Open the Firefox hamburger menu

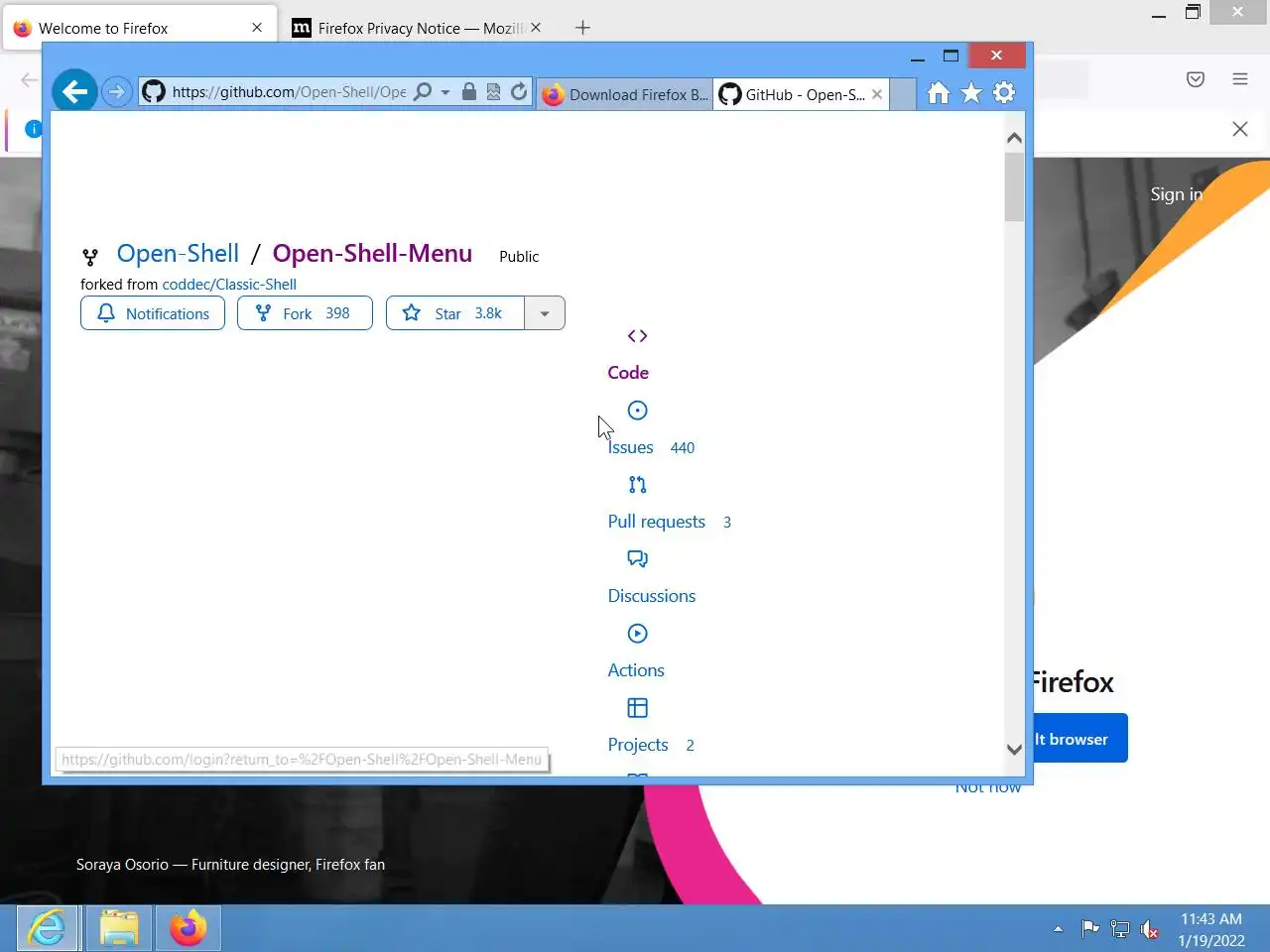1240,79
